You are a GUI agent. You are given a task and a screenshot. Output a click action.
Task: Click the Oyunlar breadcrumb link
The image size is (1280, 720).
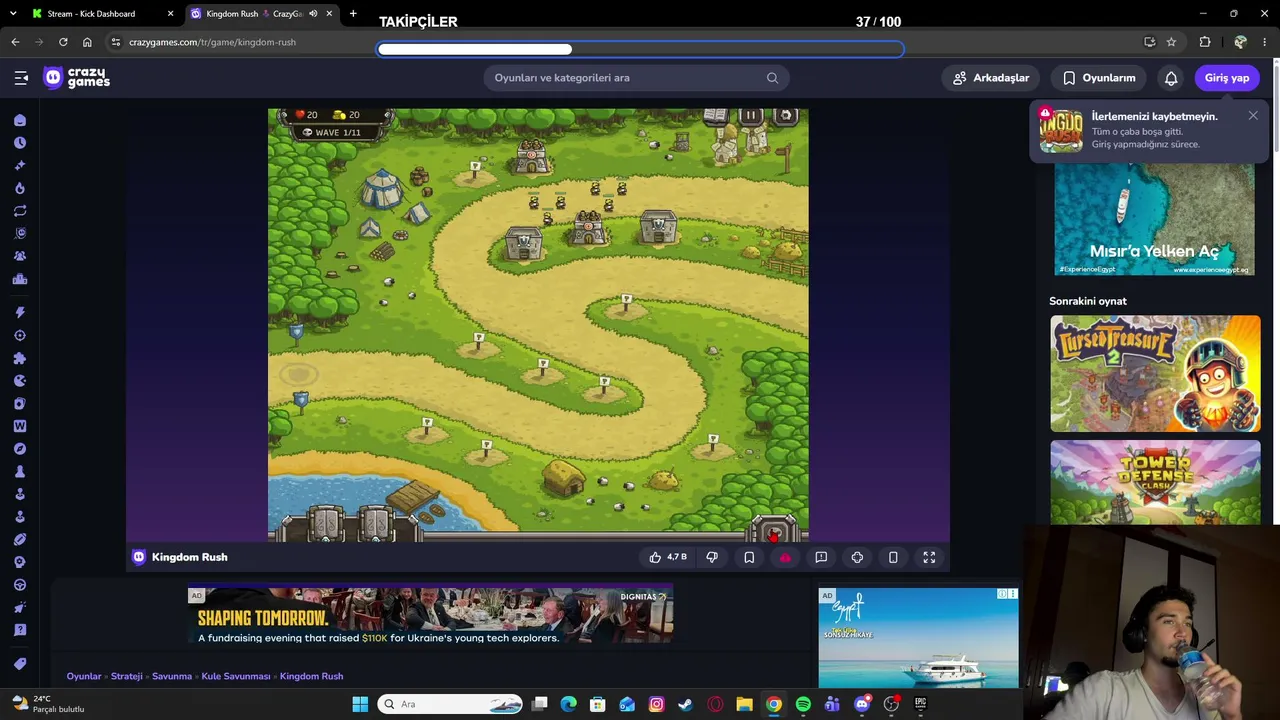[84, 676]
